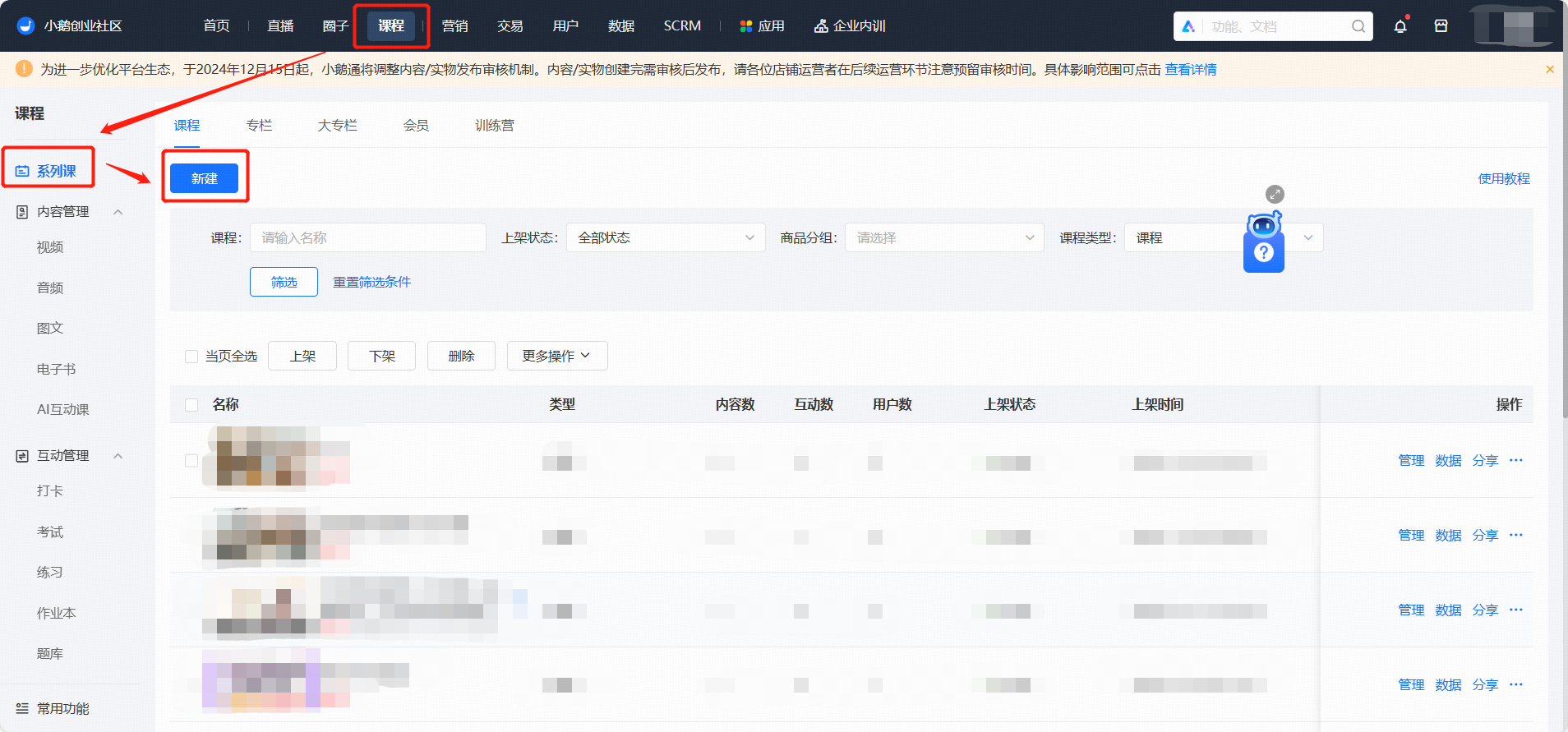Click 重置筛选条件 link
Viewport: 1568px width, 732px height.
click(371, 282)
